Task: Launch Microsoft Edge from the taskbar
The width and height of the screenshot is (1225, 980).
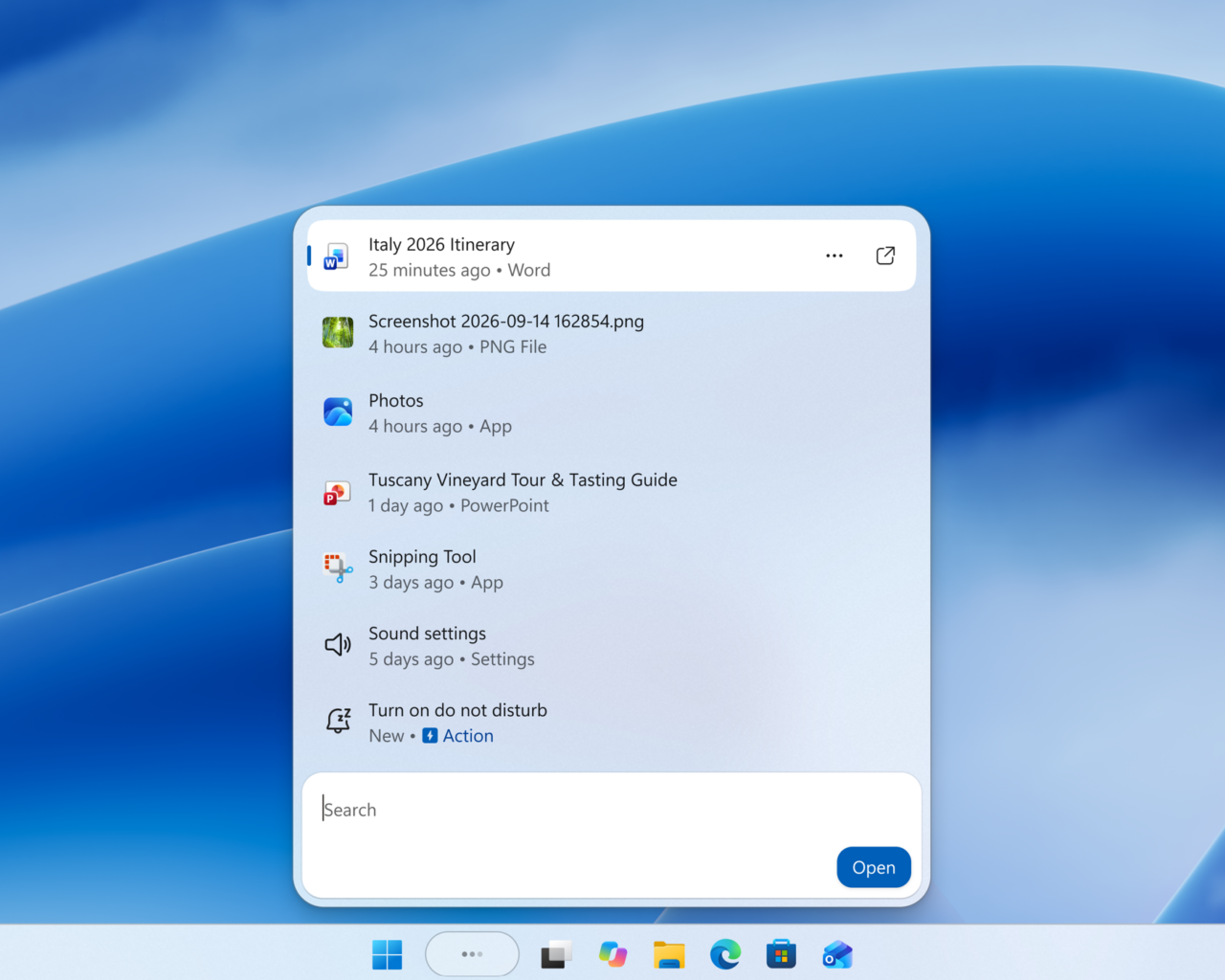Action: (x=725, y=954)
